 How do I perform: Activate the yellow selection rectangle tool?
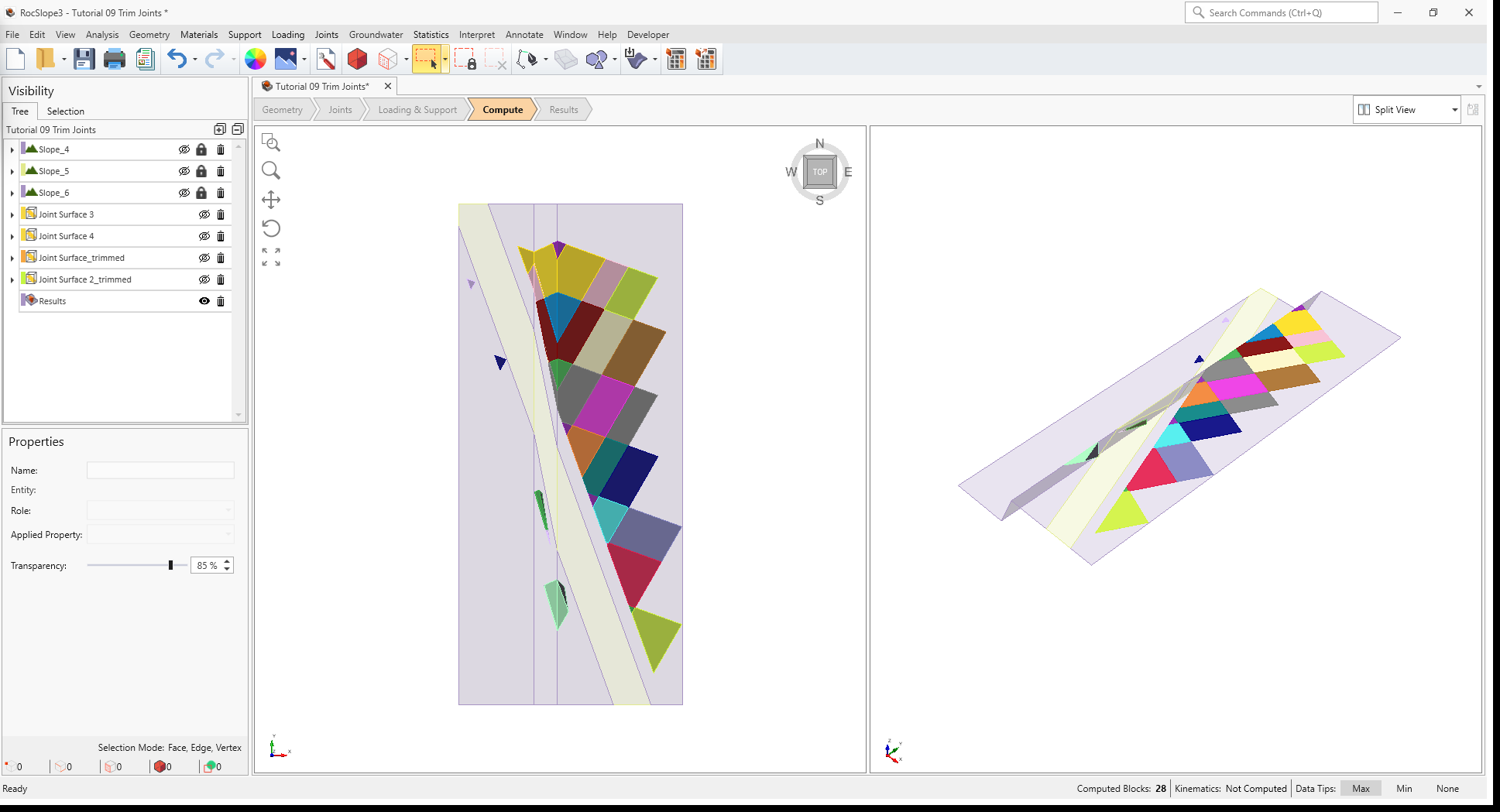pyautogui.click(x=427, y=59)
